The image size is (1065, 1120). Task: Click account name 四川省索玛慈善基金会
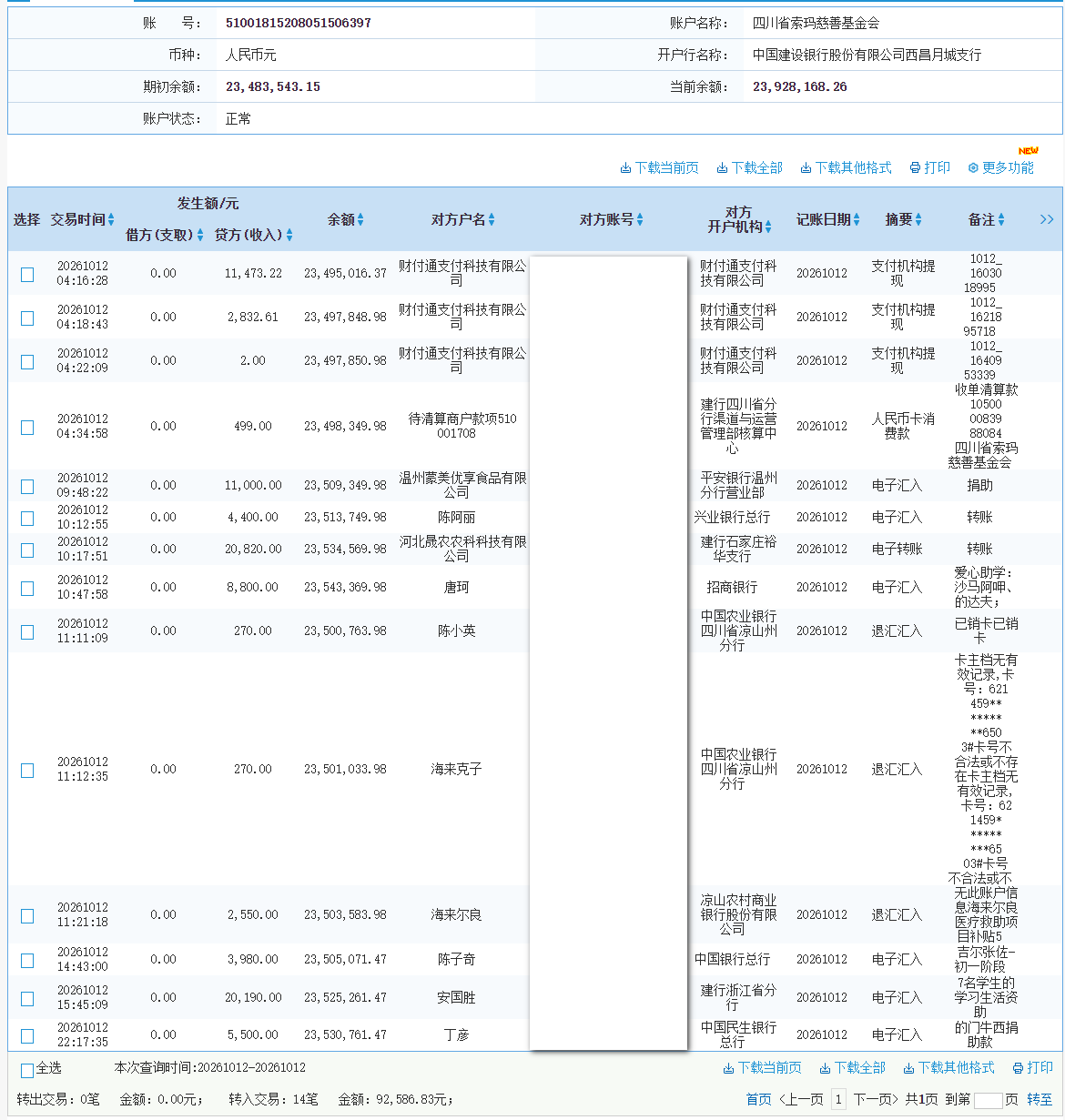[x=816, y=23]
